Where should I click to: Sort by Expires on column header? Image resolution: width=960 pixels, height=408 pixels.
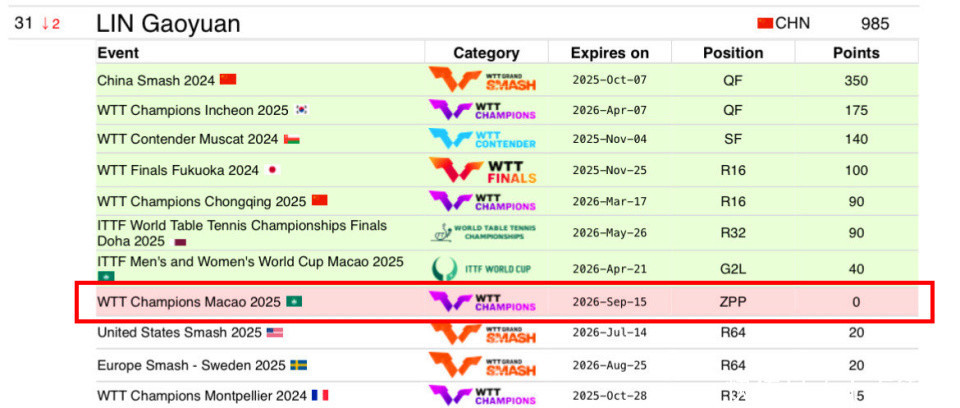[x=609, y=53]
